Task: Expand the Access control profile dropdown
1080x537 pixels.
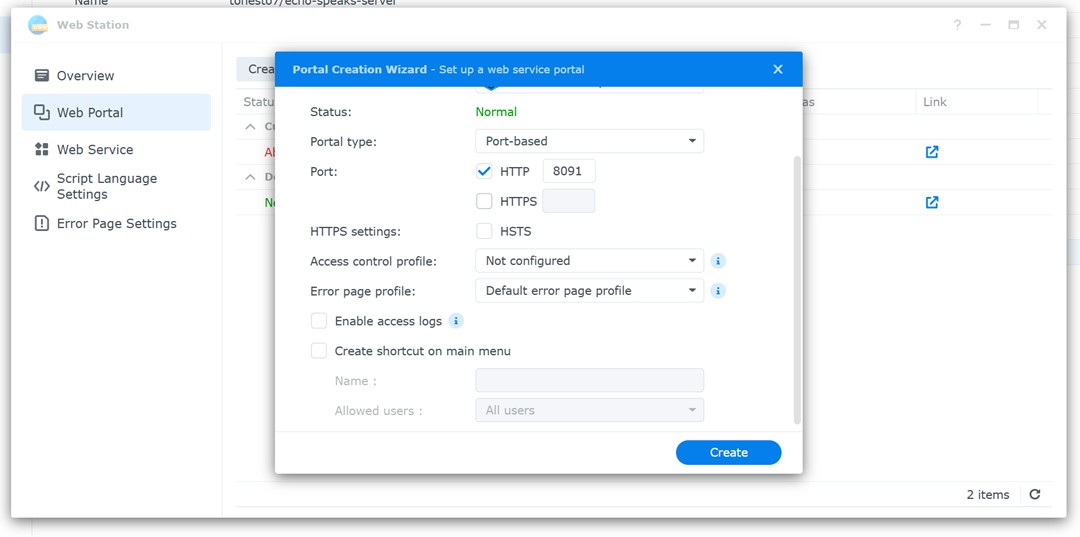Action: (x=589, y=261)
